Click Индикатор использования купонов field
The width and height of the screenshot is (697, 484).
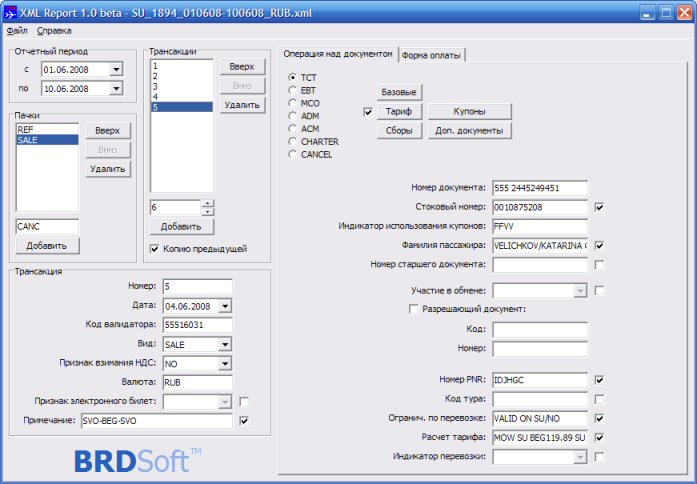click(x=540, y=226)
